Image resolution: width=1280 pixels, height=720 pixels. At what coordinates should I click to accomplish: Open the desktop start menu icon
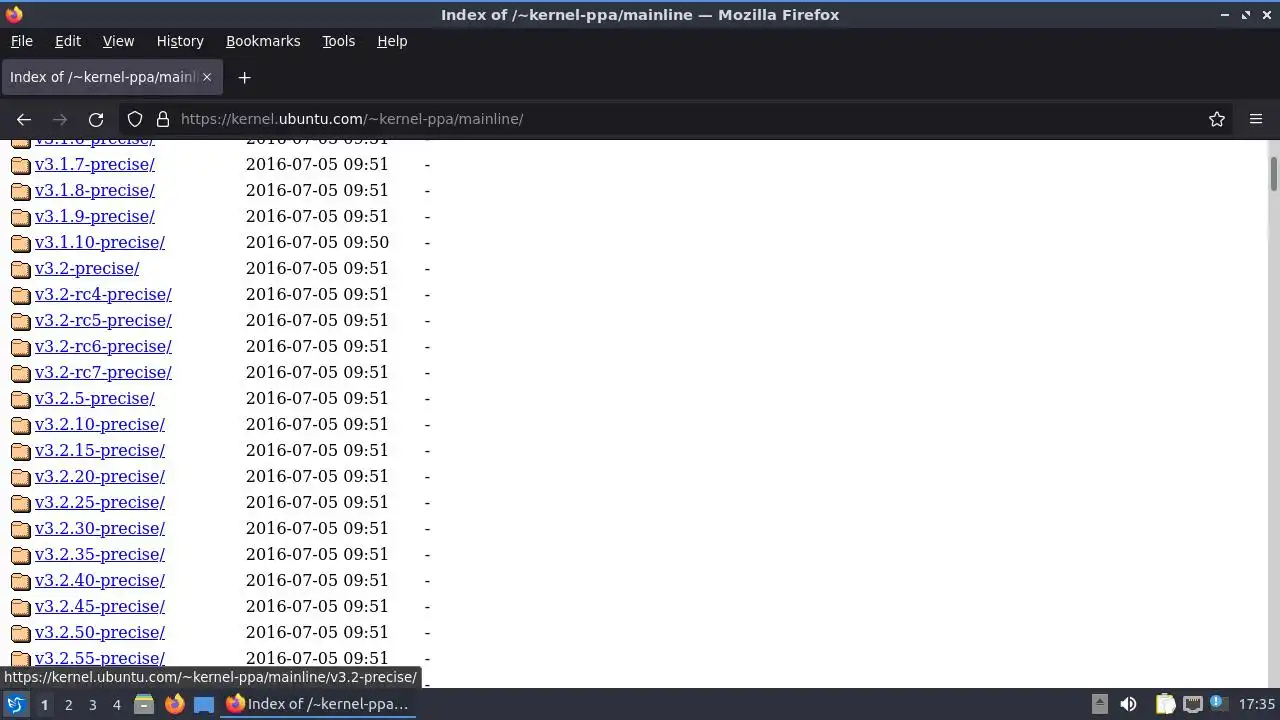click(x=15, y=704)
